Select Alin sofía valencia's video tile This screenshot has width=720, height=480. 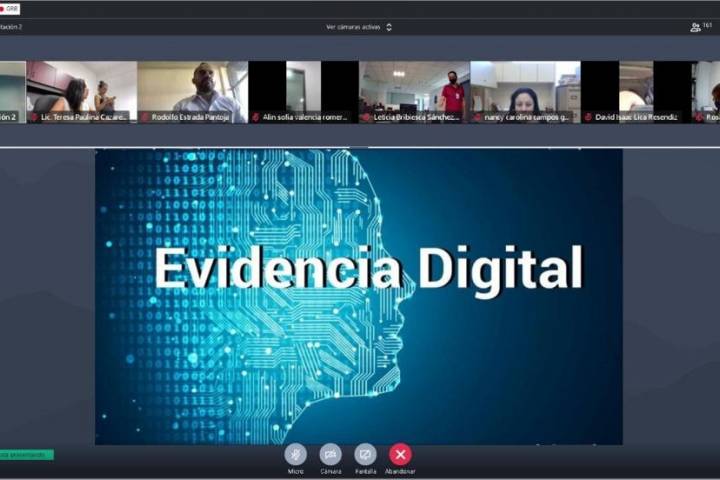click(303, 90)
